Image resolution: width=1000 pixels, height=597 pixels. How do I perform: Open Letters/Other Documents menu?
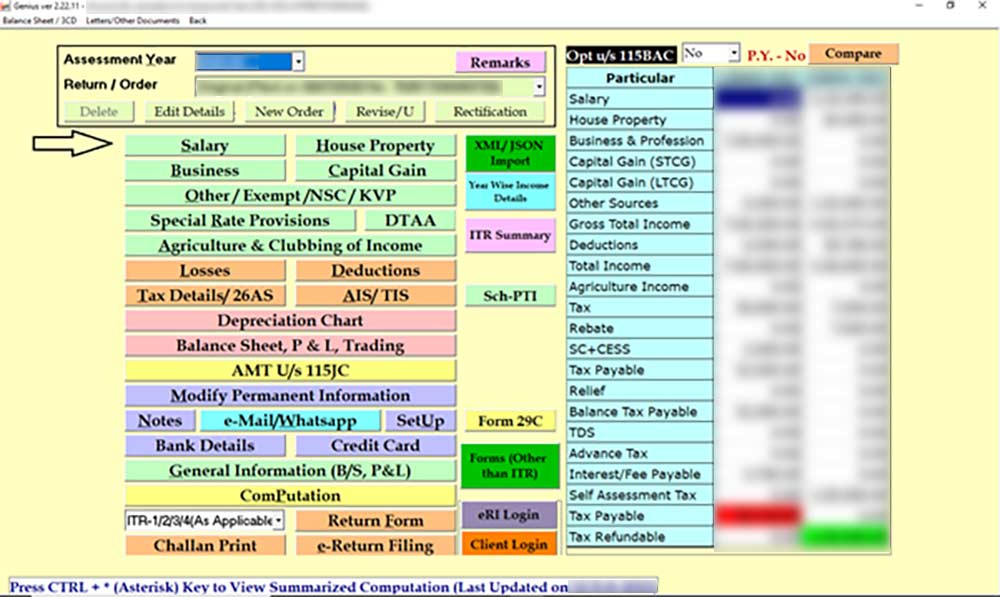click(x=133, y=20)
